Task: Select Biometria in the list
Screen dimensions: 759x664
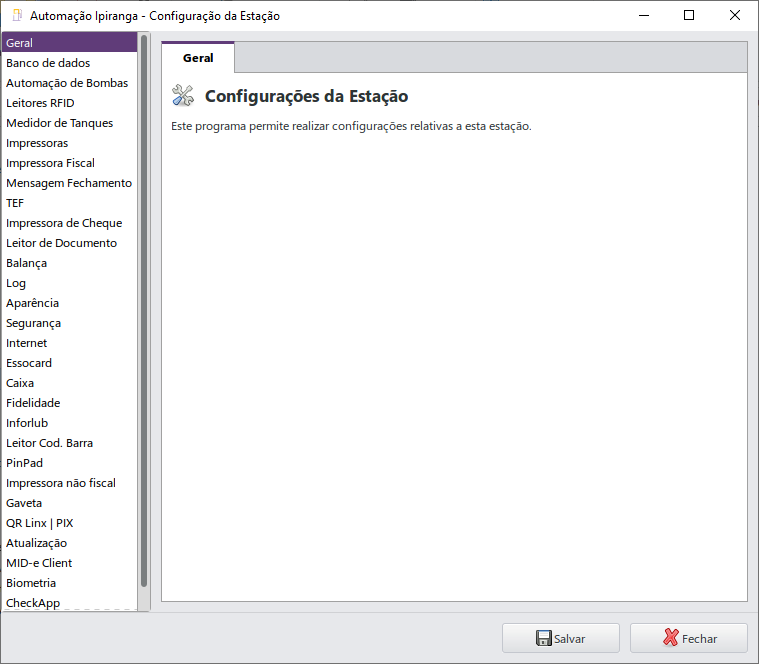Action: click(70, 583)
